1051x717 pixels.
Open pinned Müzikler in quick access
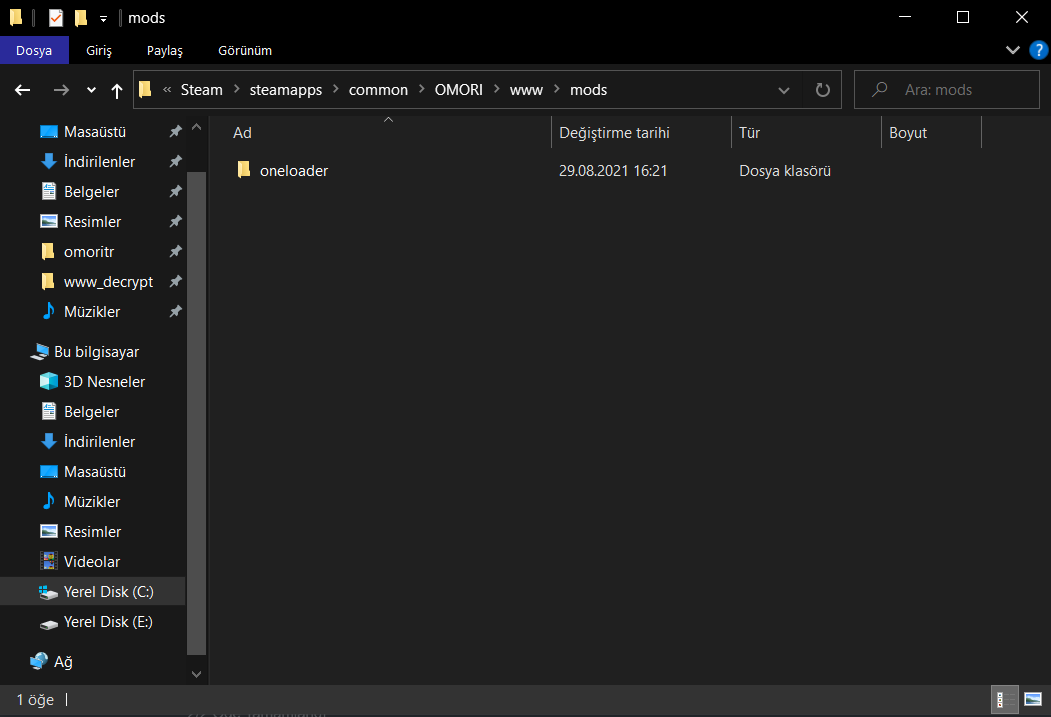92,312
